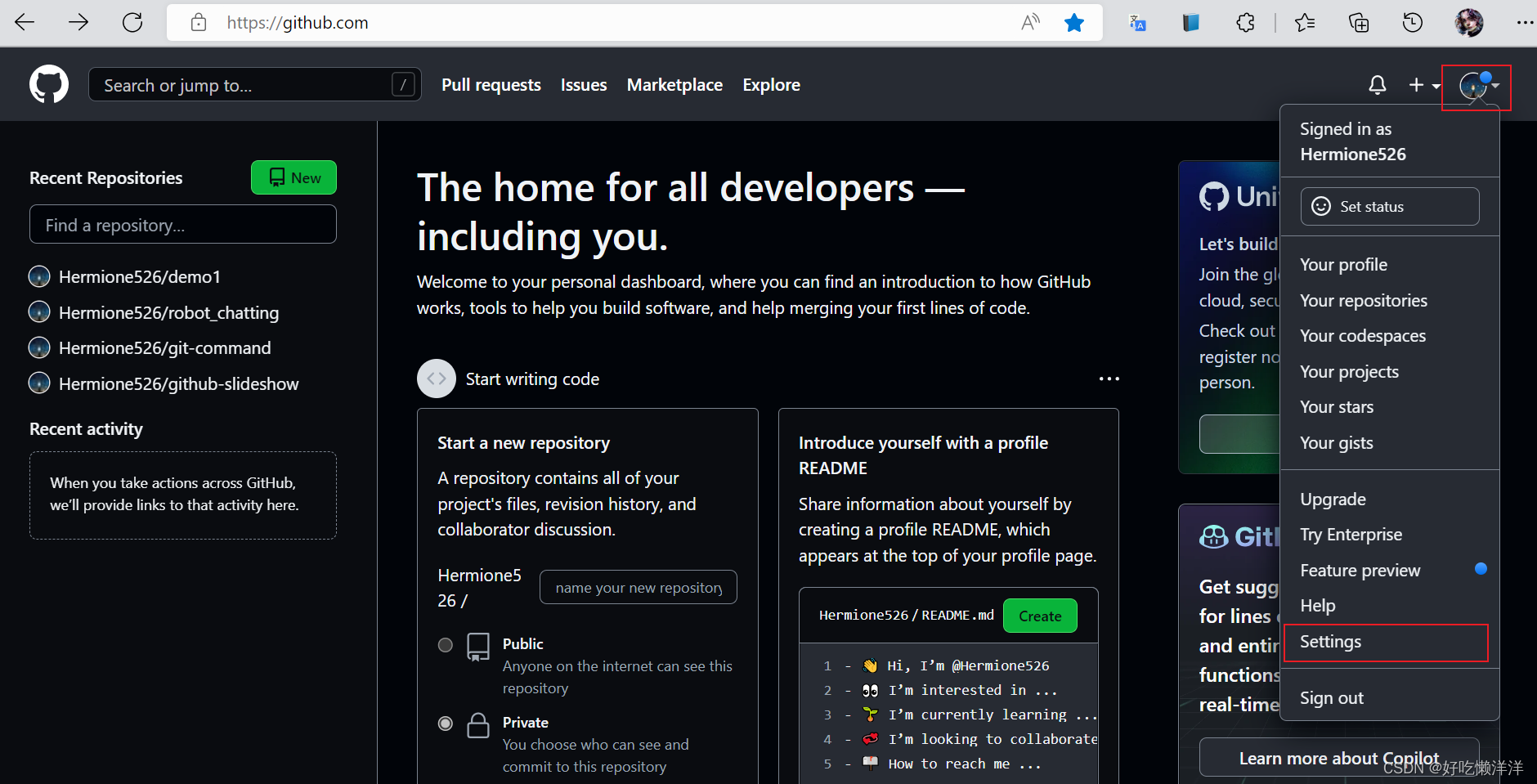Viewport: 1537px width, 784px height.
Task: Click Learn more about Copilot button
Action: pyautogui.click(x=1339, y=758)
